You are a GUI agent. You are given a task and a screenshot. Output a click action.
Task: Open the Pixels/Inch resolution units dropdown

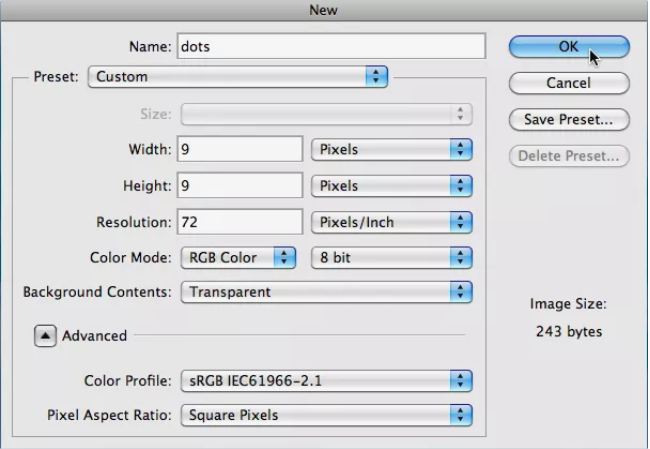pyautogui.click(x=392, y=222)
